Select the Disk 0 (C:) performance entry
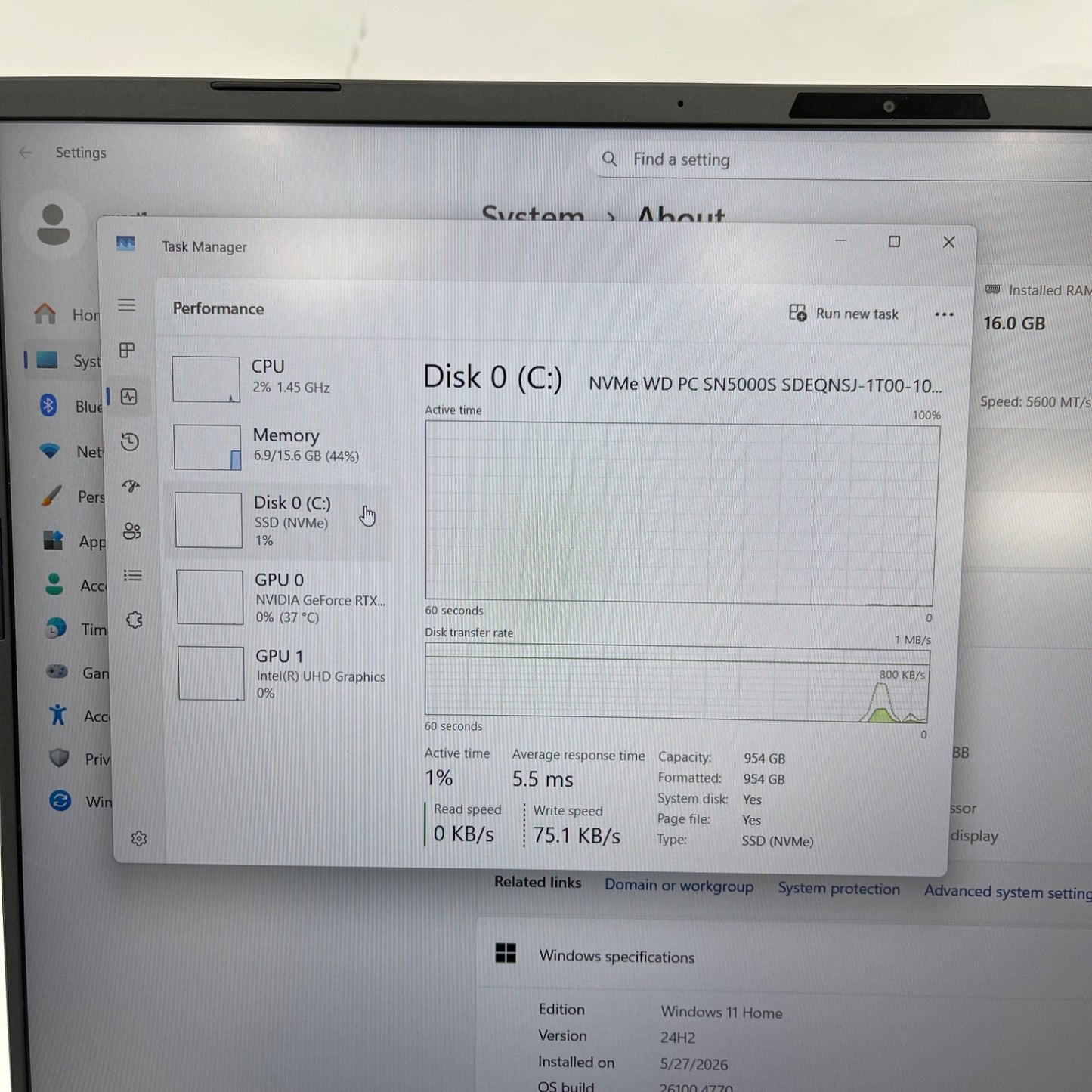Screen dimensions: 1092x1092 (279, 521)
